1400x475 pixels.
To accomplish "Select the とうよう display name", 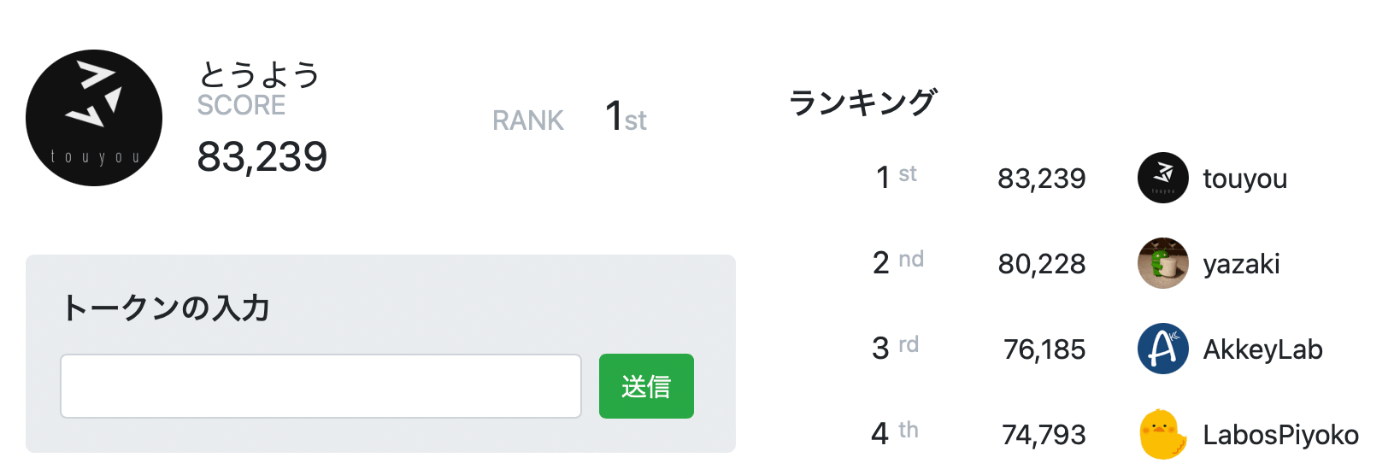I will (x=258, y=74).
